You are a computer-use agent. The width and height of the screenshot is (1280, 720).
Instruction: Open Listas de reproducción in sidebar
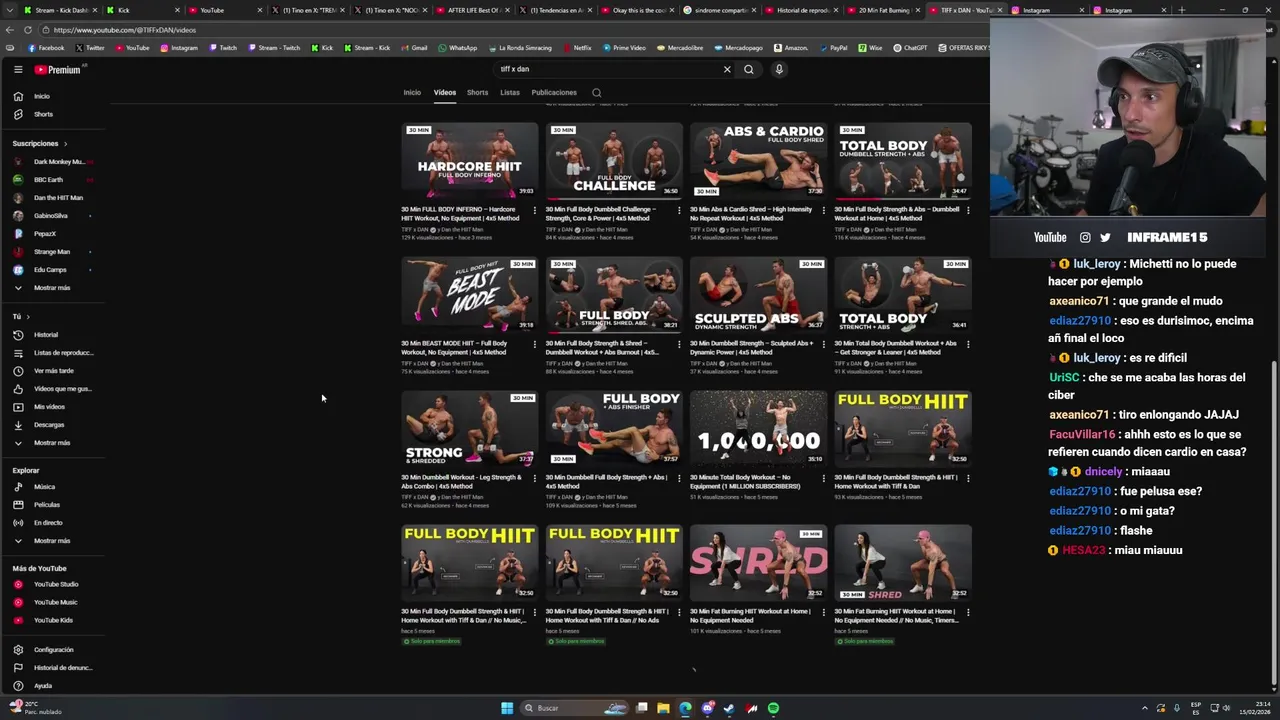coord(52,353)
